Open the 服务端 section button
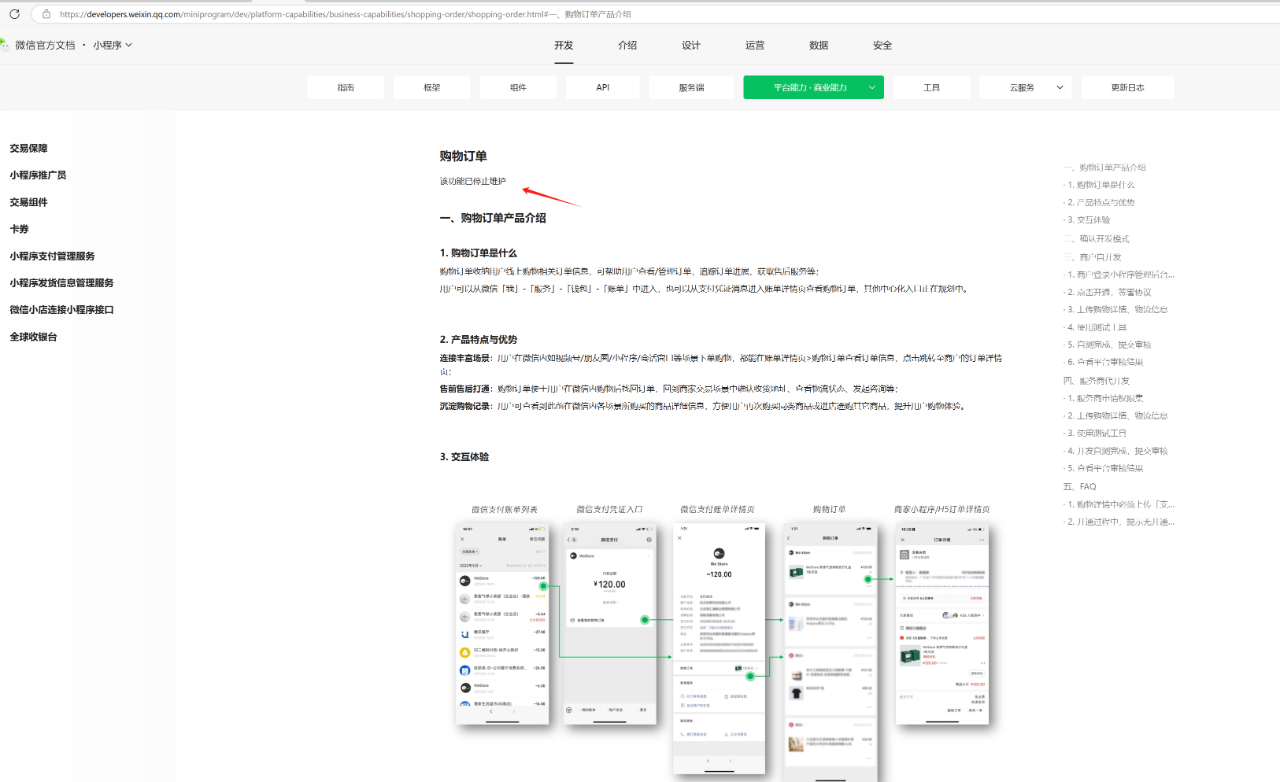Screen dimensions: 1280x782 coord(691,87)
